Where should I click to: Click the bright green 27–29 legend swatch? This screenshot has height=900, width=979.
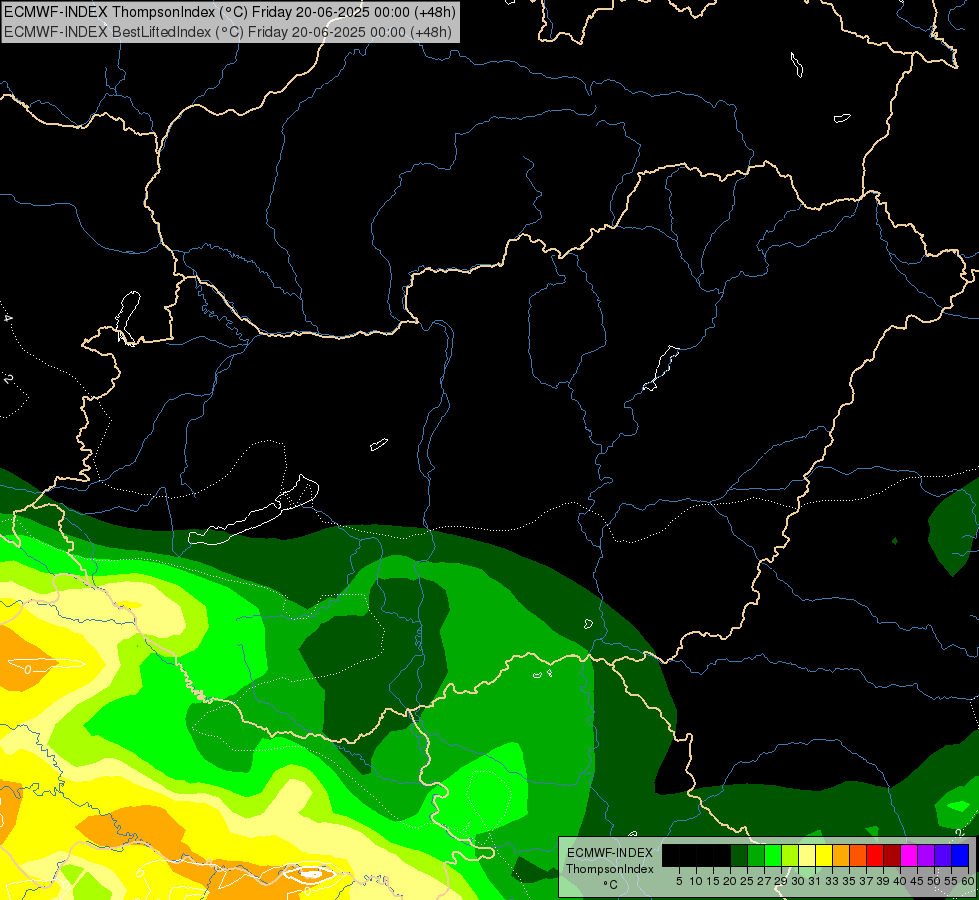773,855
